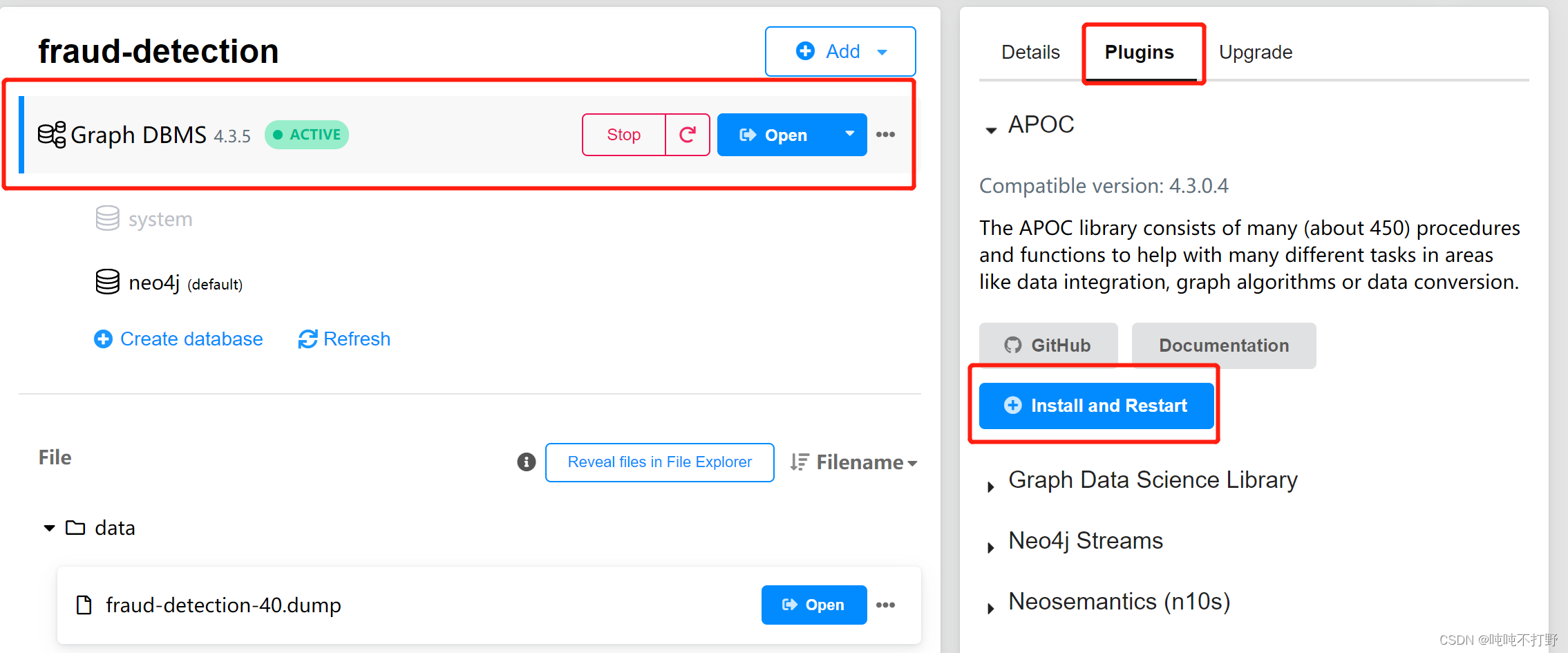Open APOC Documentation
Screen dimensions: 1568x653
(x=1224, y=346)
